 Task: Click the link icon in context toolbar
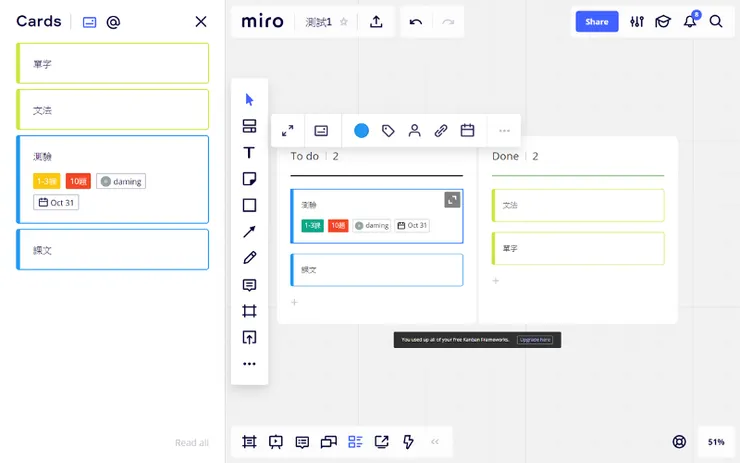pos(441,131)
